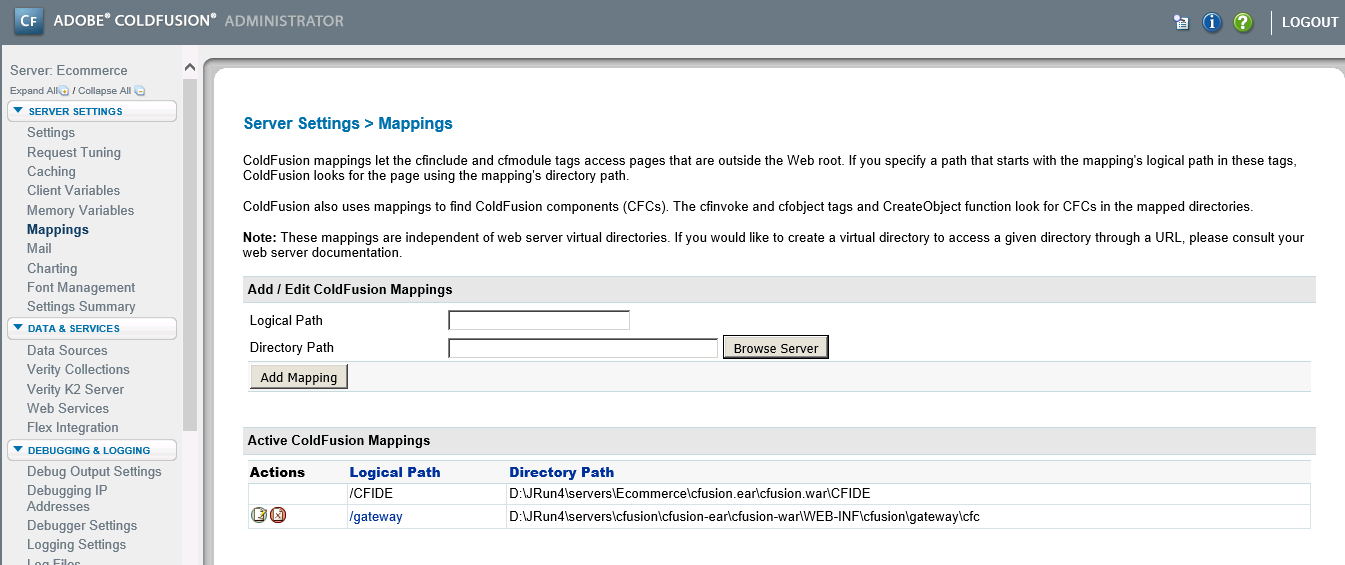This screenshot has height=565, width=1345.
Task: Open Debugger Settings page
Action: click(82, 526)
